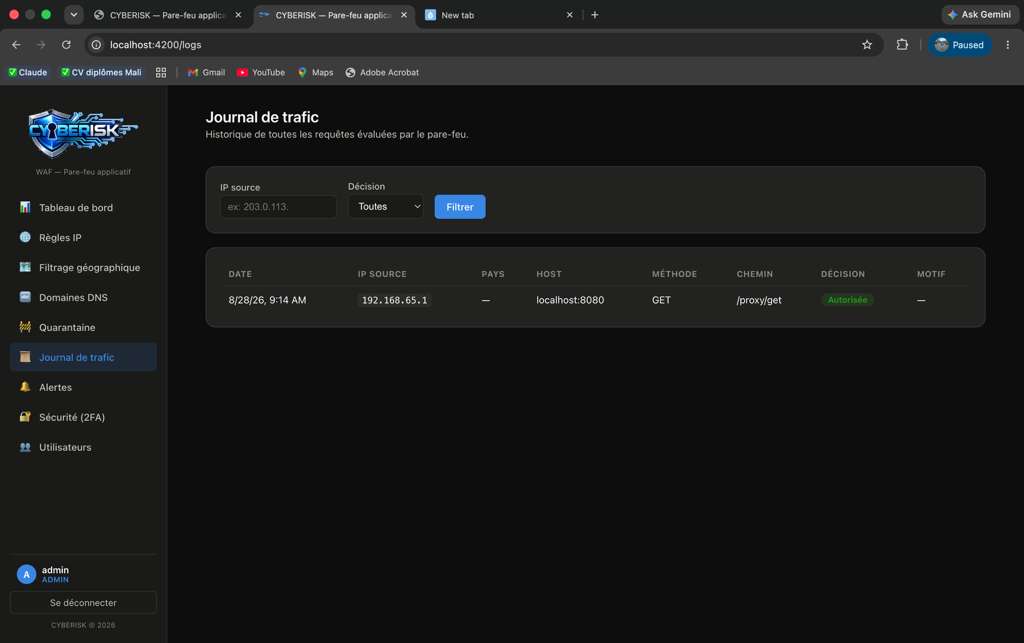Image resolution: width=1024 pixels, height=643 pixels.
Task: Close the first CYBERISK tab
Action: coord(238,15)
